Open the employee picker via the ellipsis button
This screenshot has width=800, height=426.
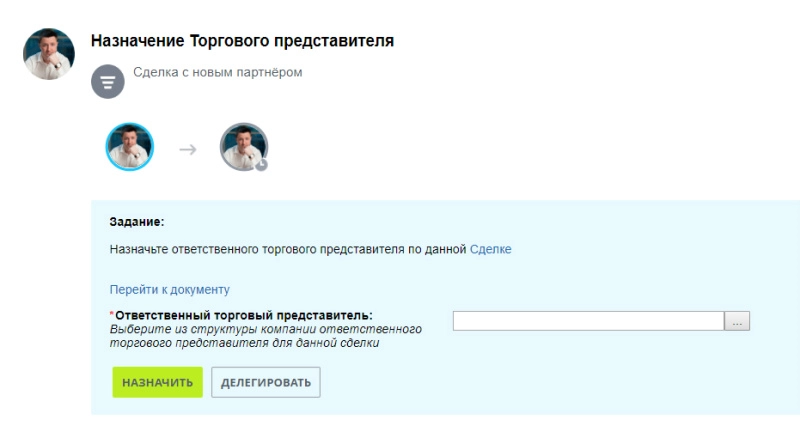[738, 322]
